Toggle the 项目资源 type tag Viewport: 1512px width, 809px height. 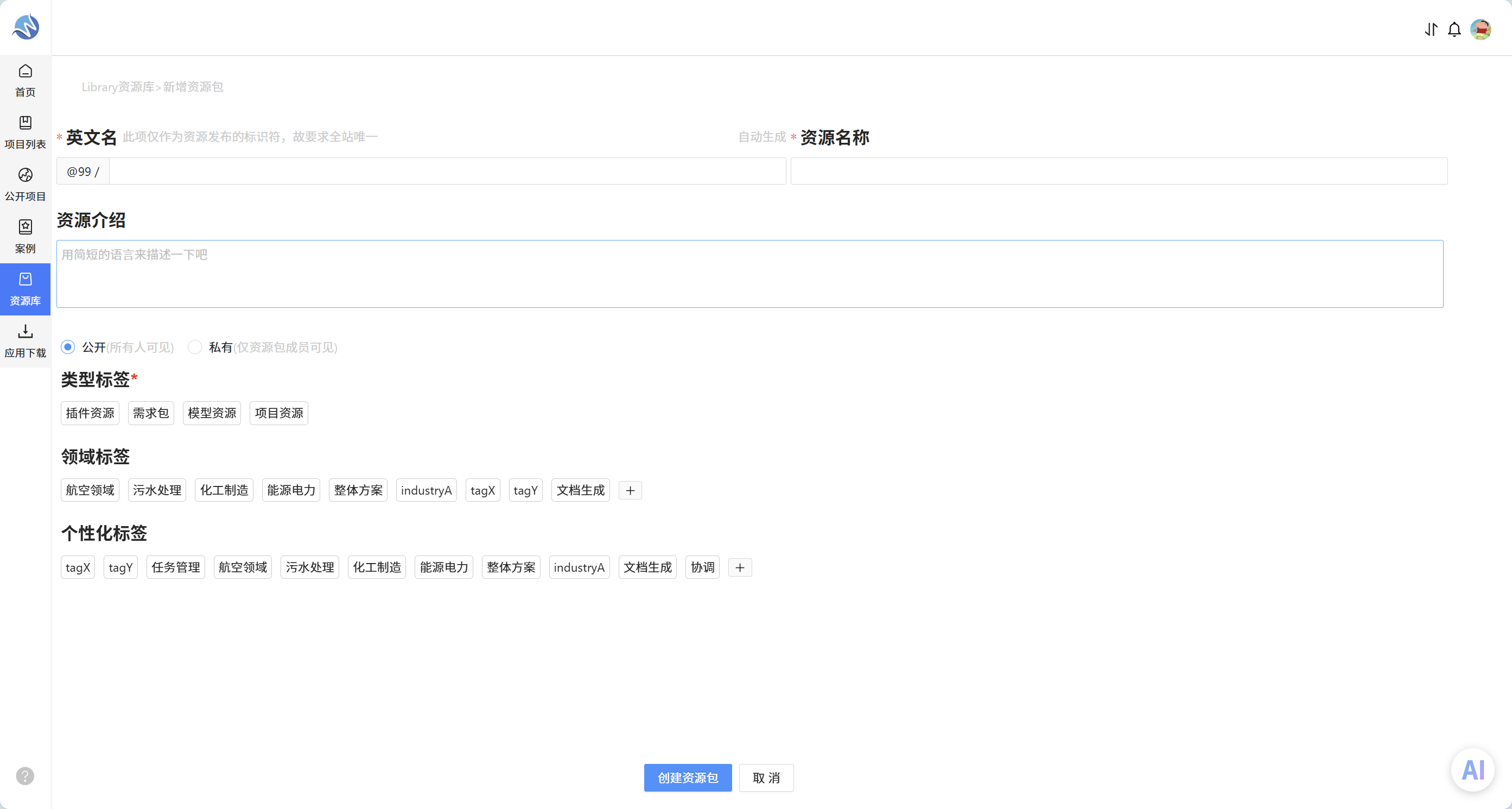pyautogui.click(x=279, y=413)
